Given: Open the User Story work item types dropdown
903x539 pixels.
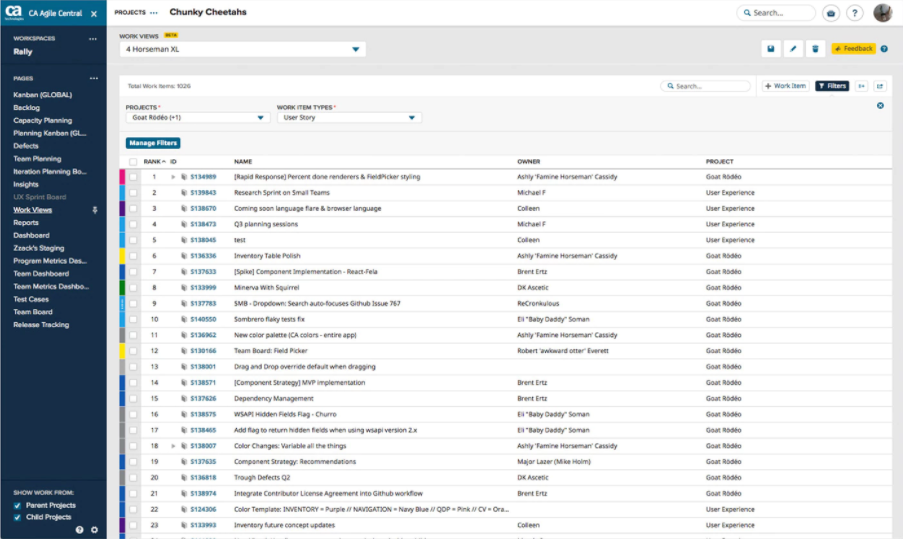Looking at the screenshot, I should tap(412, 117).
